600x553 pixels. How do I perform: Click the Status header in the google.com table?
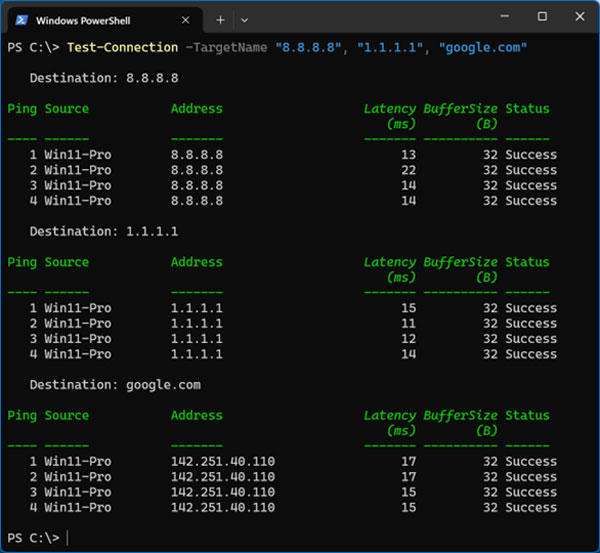[527, 416]
